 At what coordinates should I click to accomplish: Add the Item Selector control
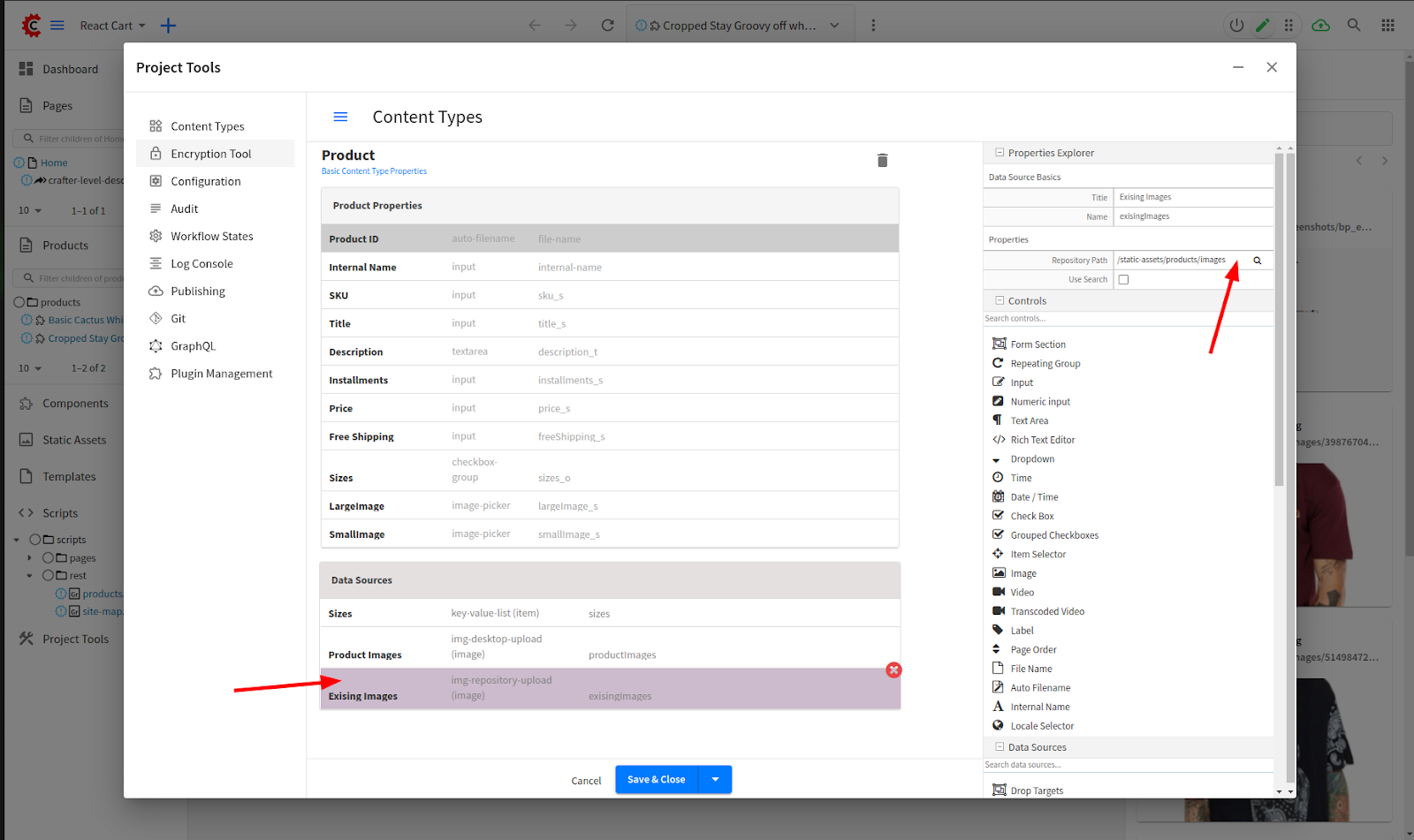pyautogui.click(x=1038, y=555)
